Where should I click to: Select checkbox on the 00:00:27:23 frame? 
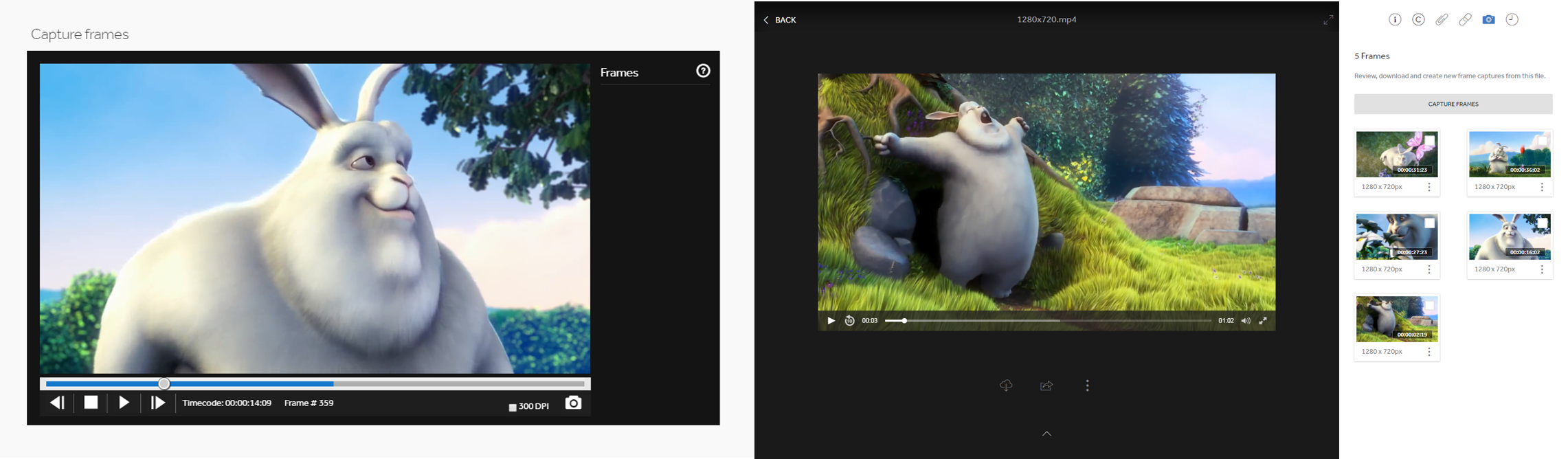pyautogui.click(x=1429, y=223)
